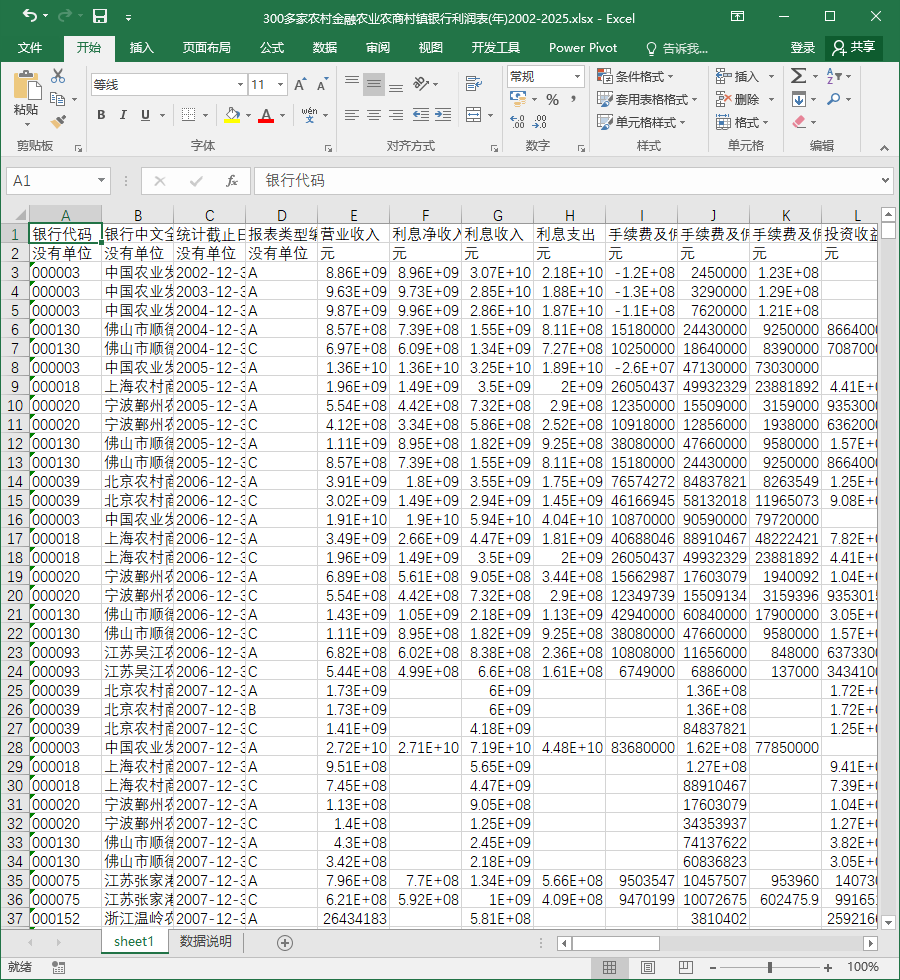Click the Increase Decimal icon
Image resolution: width=900 pixels, height=980 pixels.
(518, 121)
